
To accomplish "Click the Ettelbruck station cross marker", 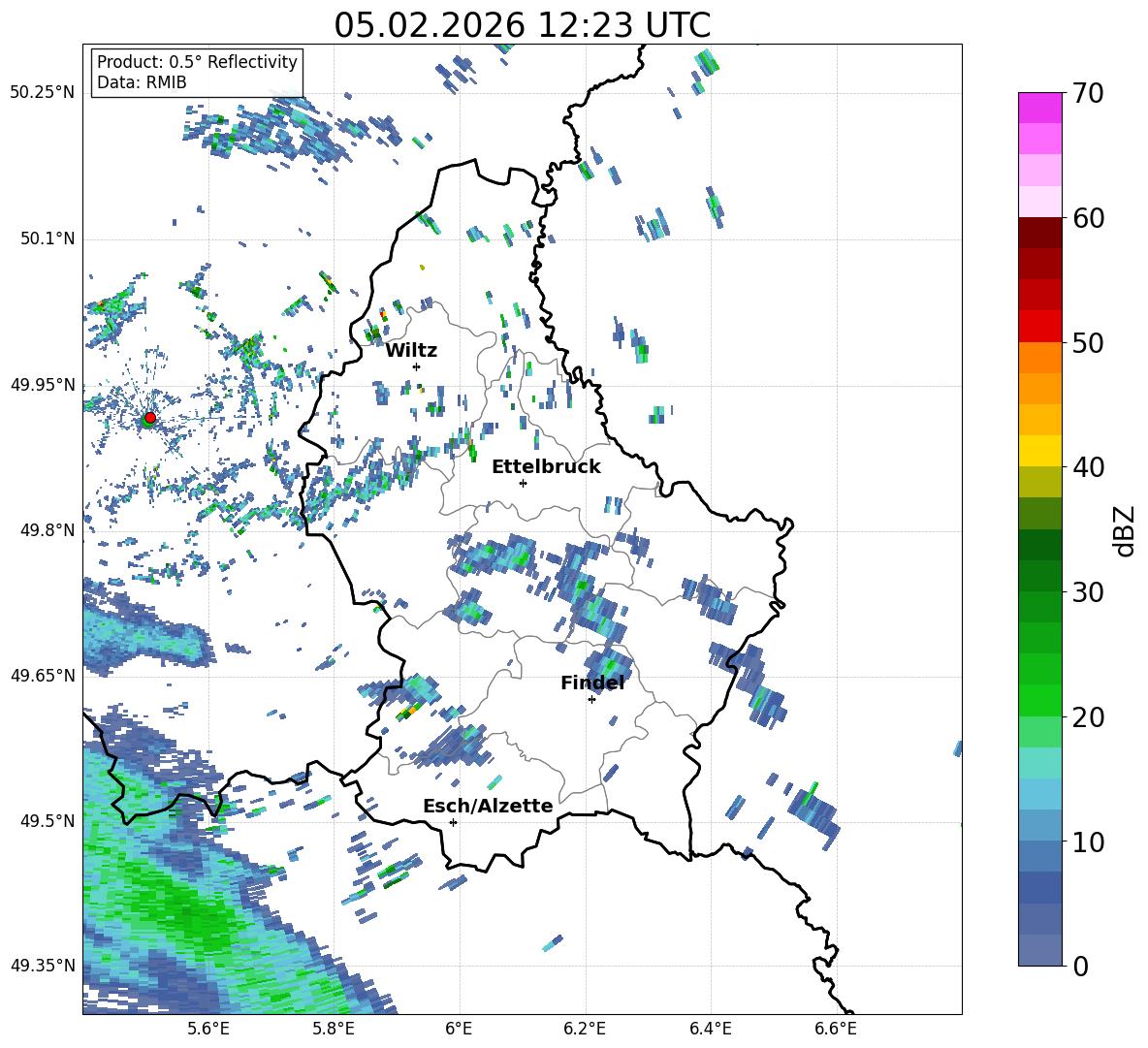I will click(523, 483).
